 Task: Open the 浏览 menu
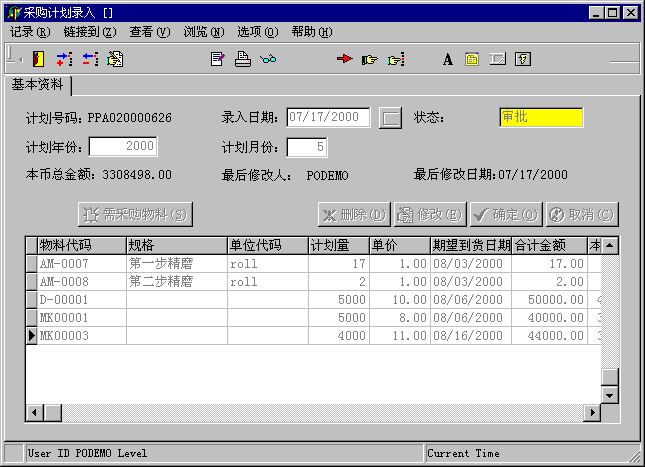[203, 32]
